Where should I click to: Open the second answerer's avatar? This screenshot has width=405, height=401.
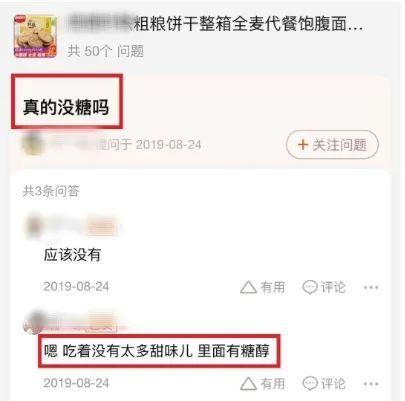click(x=34, y=322)
